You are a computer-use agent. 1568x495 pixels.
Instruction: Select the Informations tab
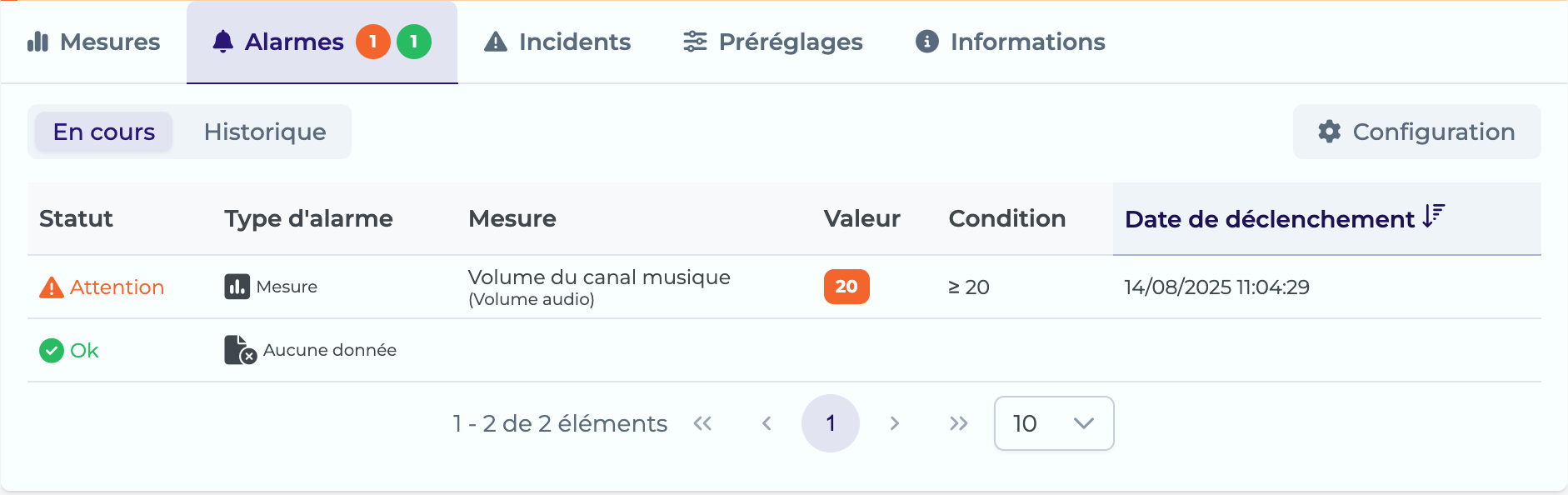click(x=1010, y=42)
